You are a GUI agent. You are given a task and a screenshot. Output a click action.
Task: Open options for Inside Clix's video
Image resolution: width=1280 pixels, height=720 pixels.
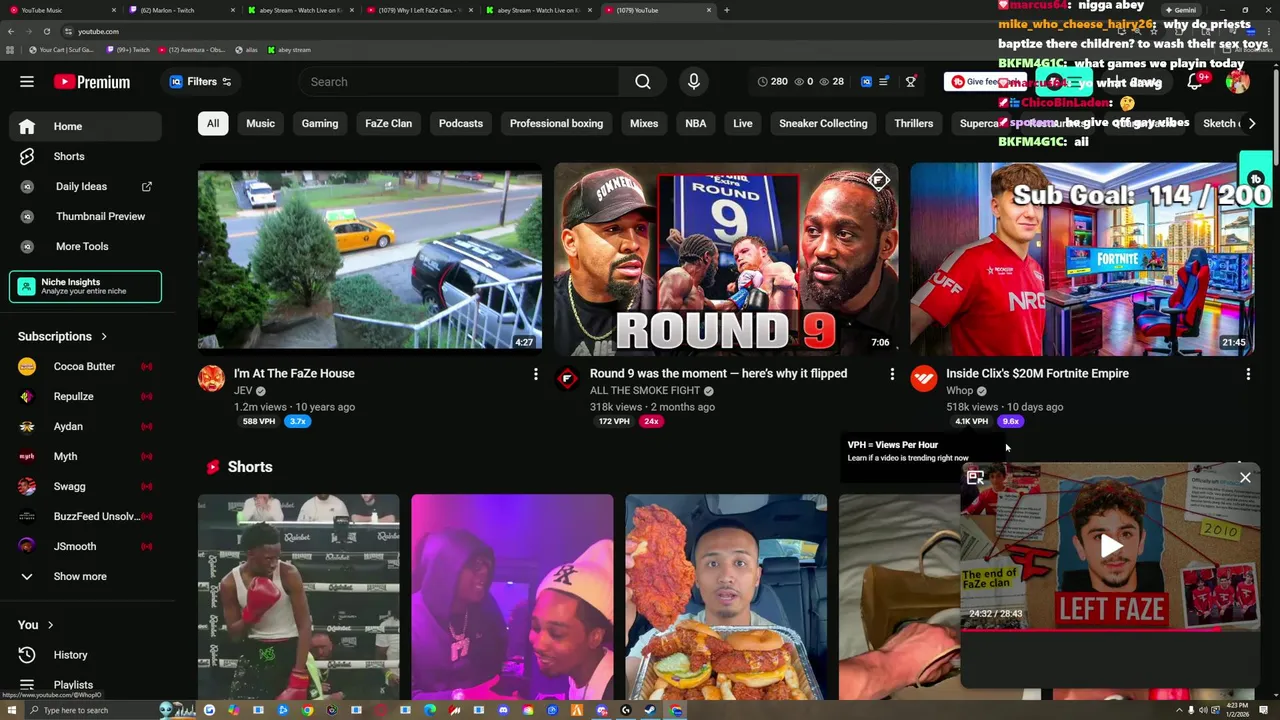point(1248,374)
